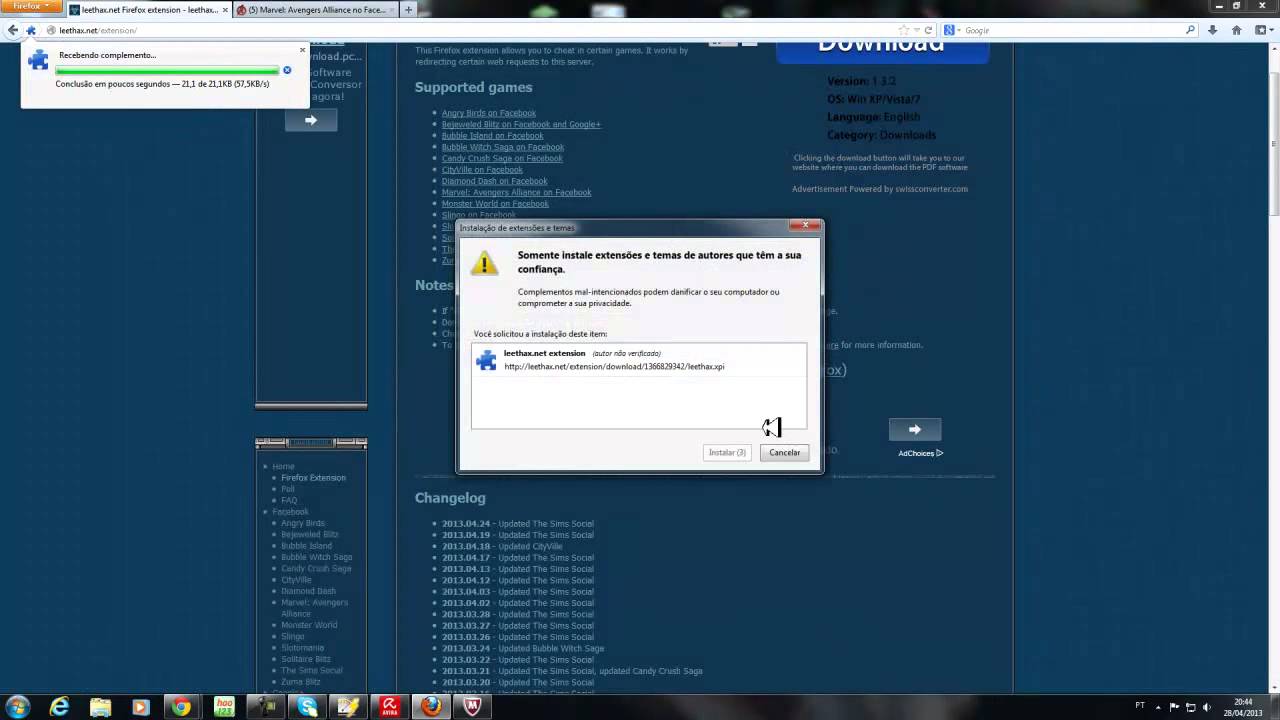Open the orange Firefox menu button
Image resolution: width=1280 pixels, height=720 pixels.
coord(31,5)
